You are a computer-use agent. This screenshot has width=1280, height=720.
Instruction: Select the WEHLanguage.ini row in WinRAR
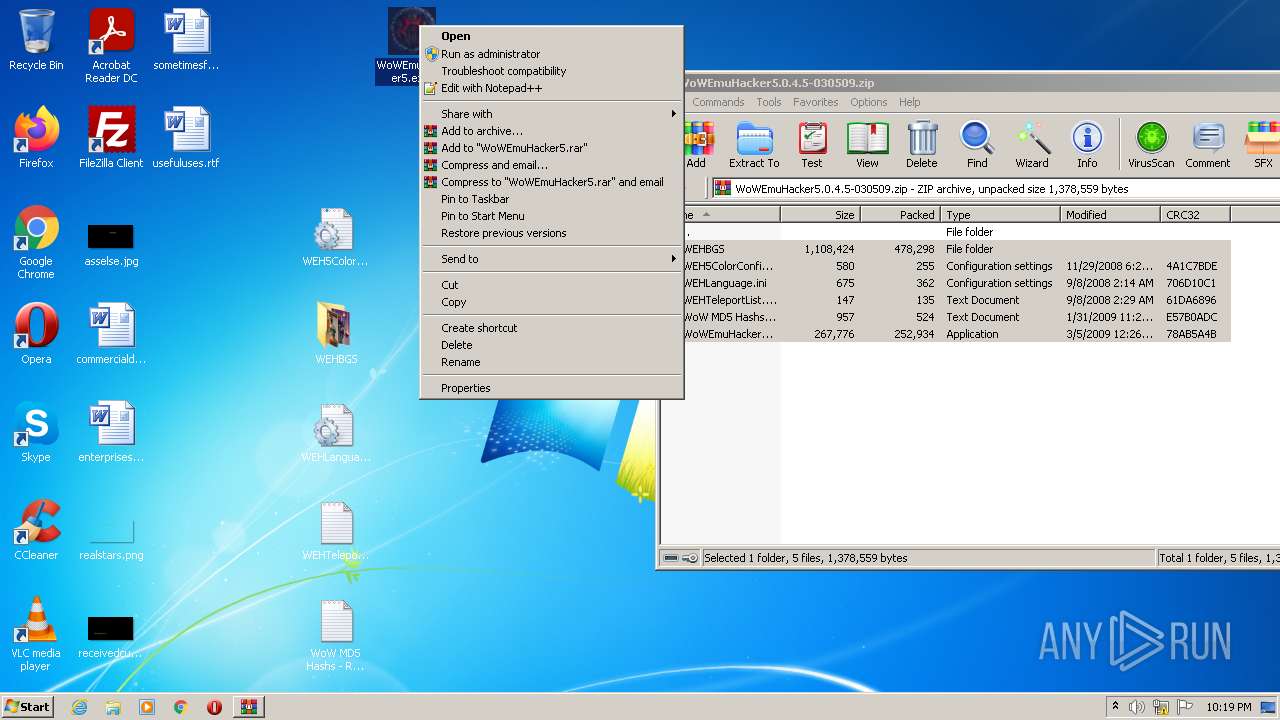(x=955, y=283)
